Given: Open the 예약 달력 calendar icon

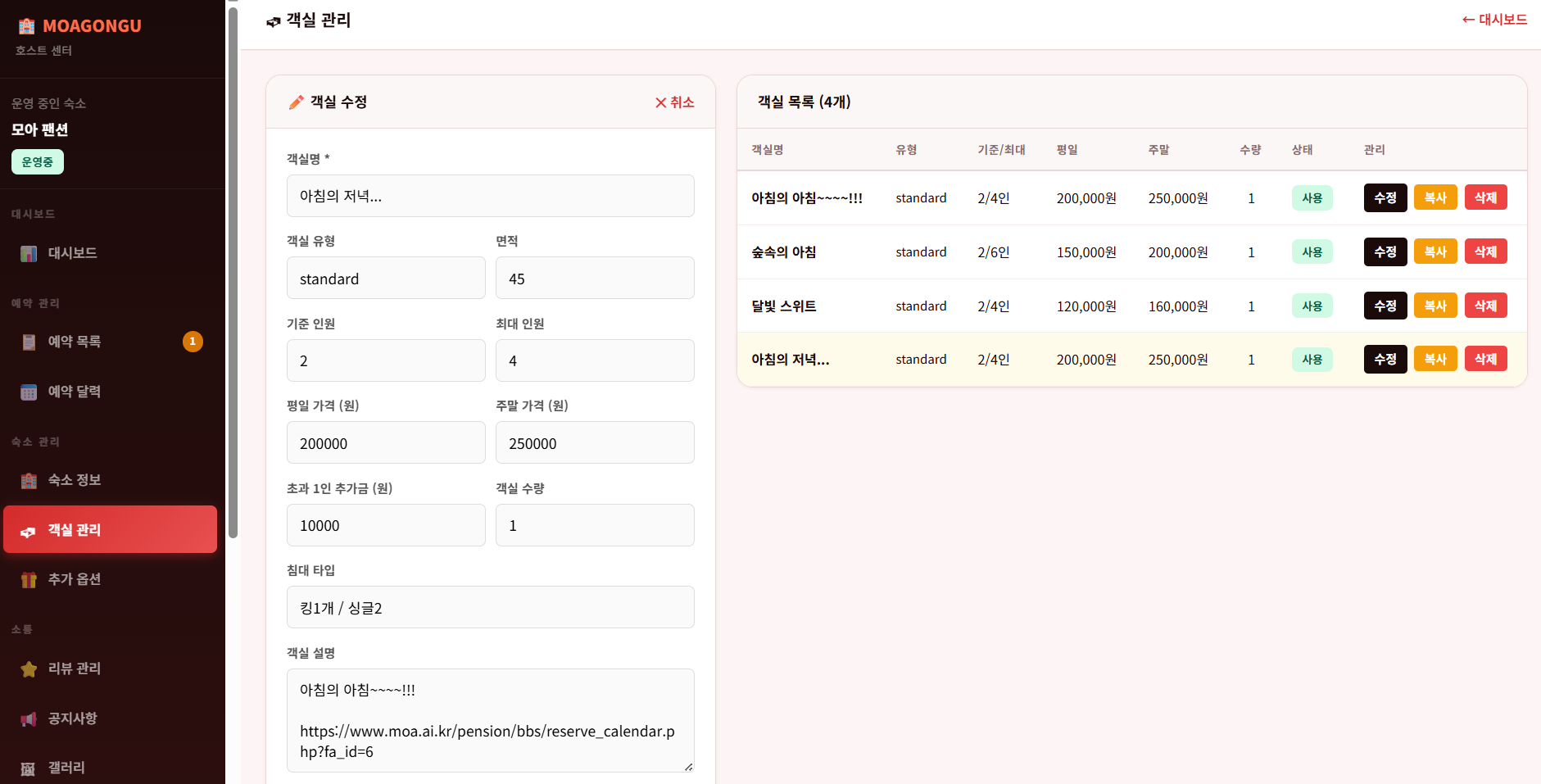Looking at the screenshot, I should tap(29, 392).
